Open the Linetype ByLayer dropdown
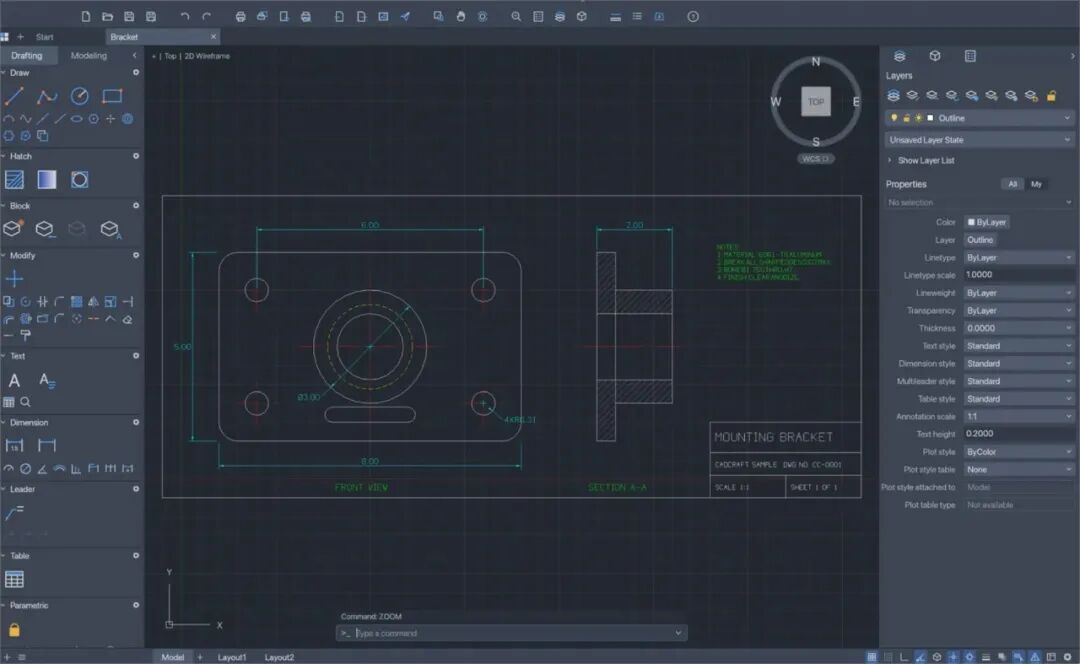Image resolution: width=1080 pixels, height=664 pixels. tap(1019, 258)
